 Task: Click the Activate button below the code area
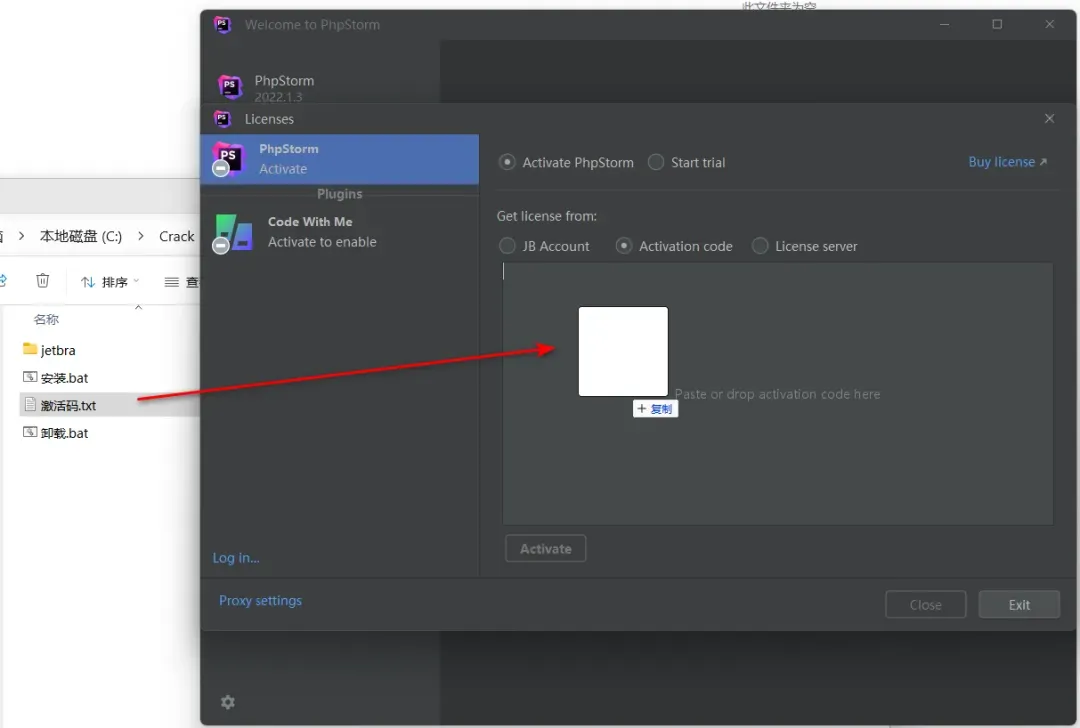click(546, 549)
